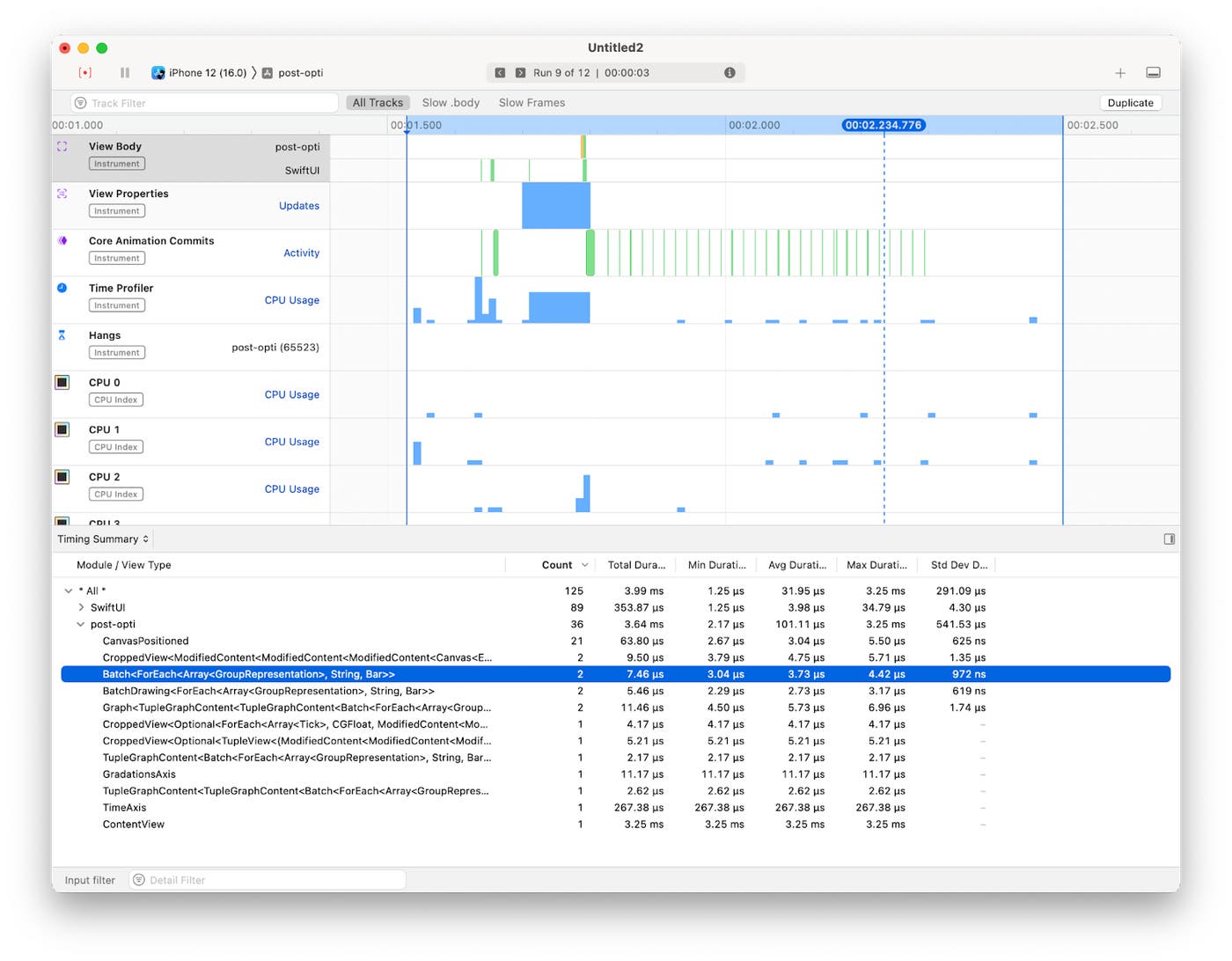
Task: Click the Time Profiler instrument icon
Action: [x=62, y=288]
